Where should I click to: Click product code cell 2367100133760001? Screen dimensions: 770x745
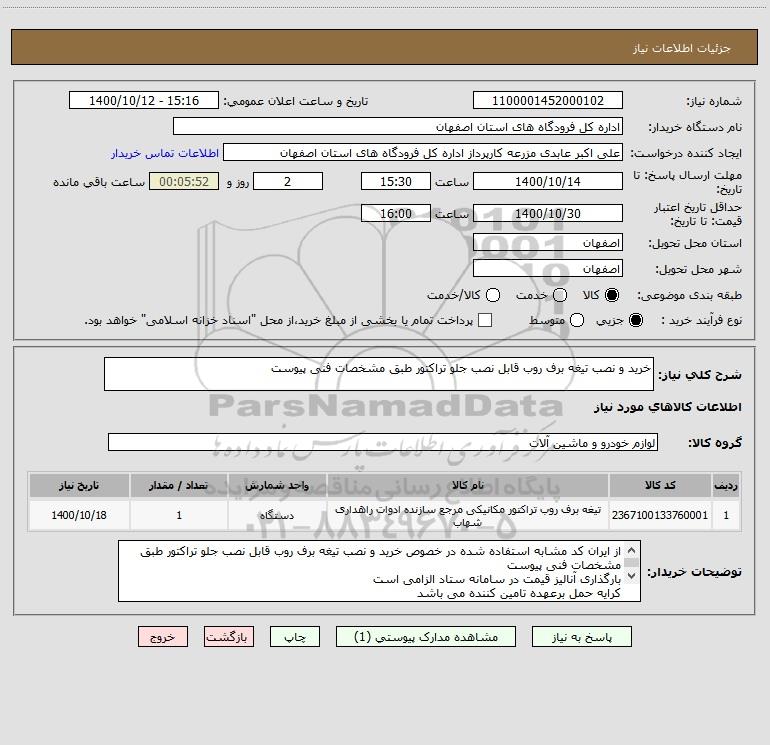point(660,515)
